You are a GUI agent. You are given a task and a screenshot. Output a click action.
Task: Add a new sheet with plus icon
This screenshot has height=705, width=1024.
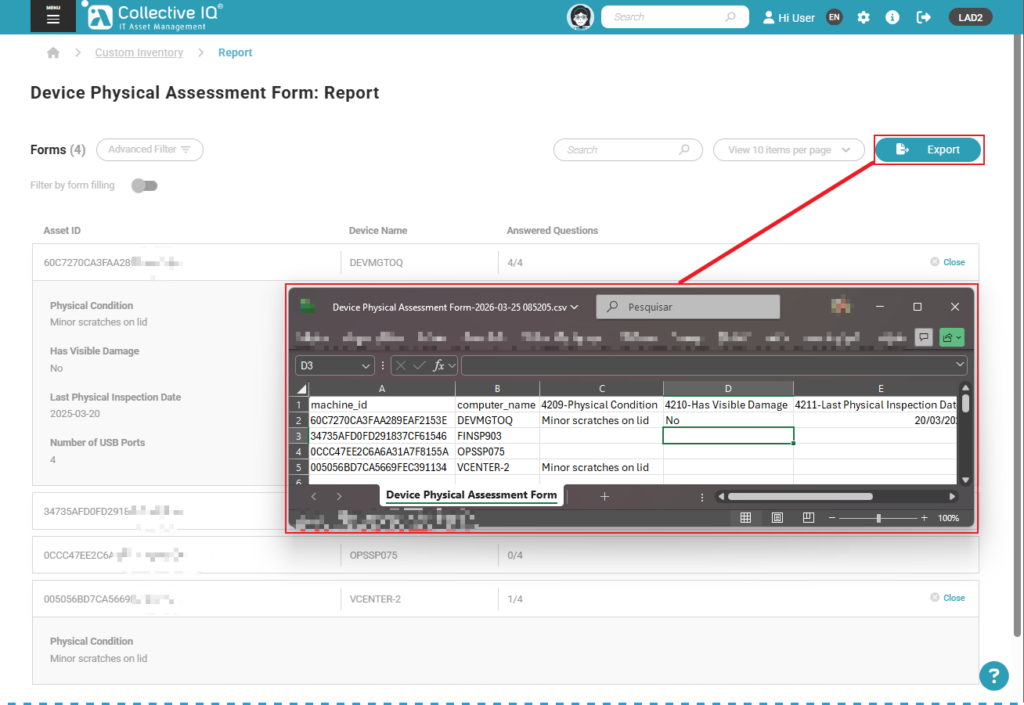tap(604, 496)
